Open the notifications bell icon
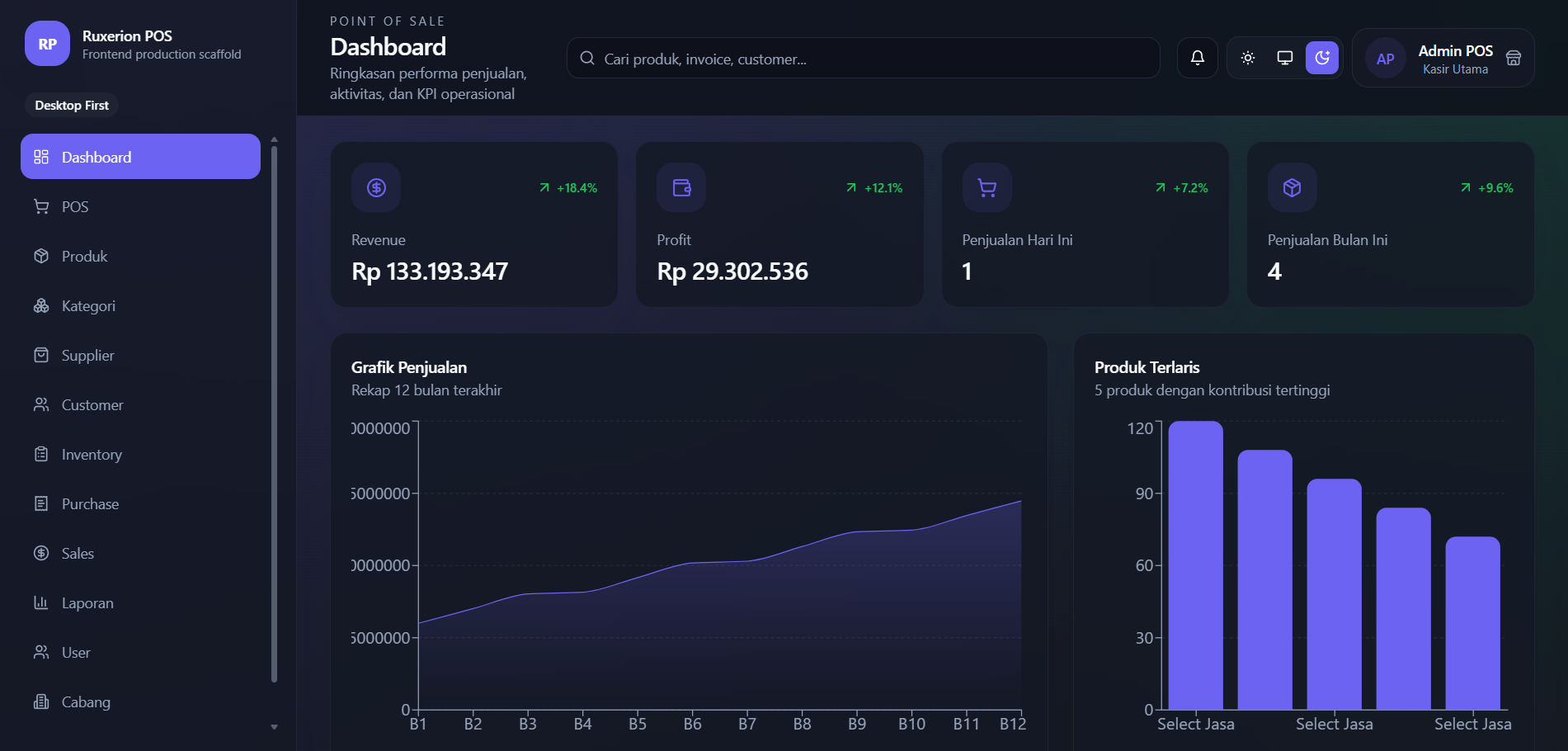The height and width of the screenshot is (751, 1568). (1197, 58)
